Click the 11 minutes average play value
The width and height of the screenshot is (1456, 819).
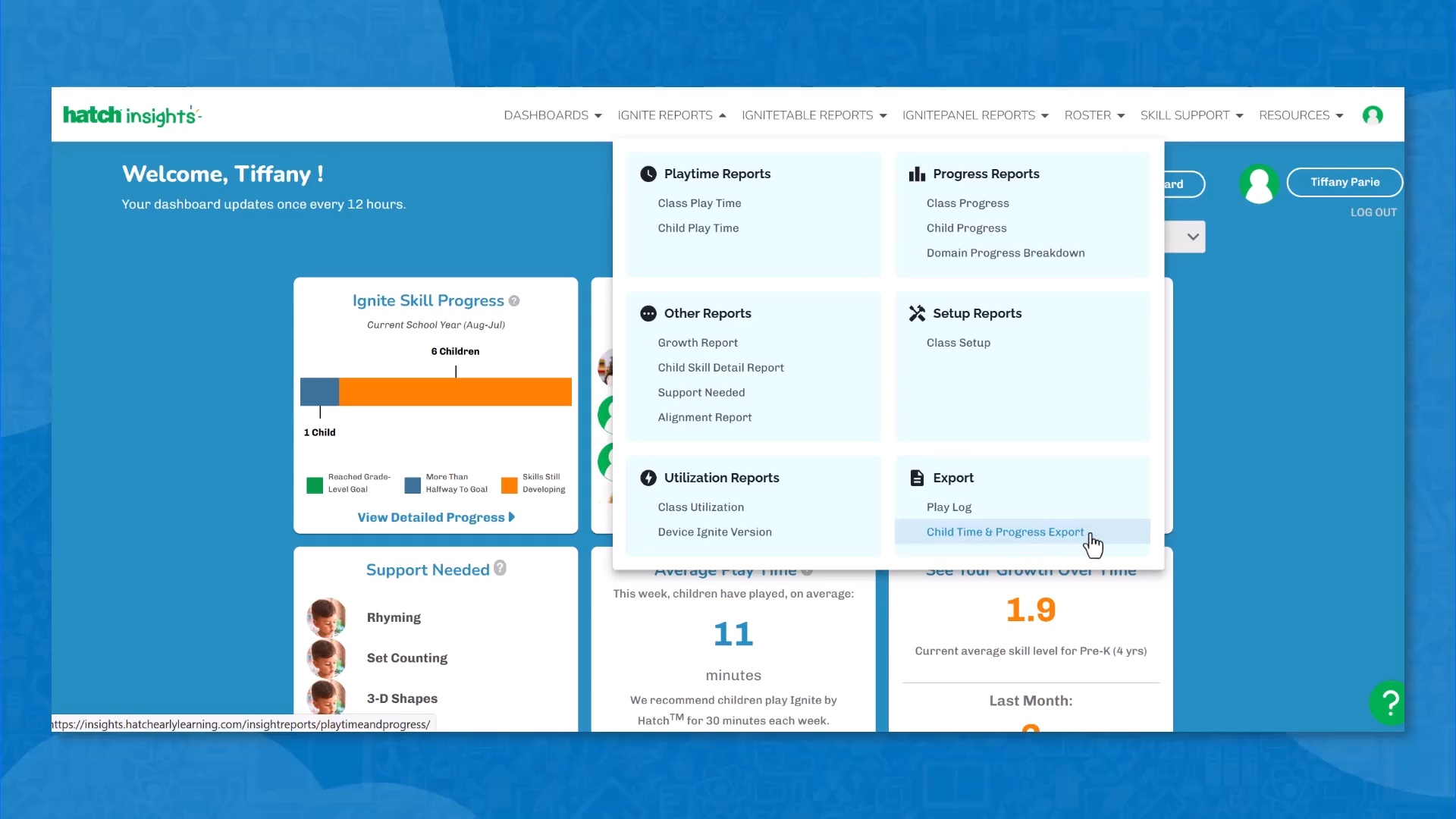(733, 634)
